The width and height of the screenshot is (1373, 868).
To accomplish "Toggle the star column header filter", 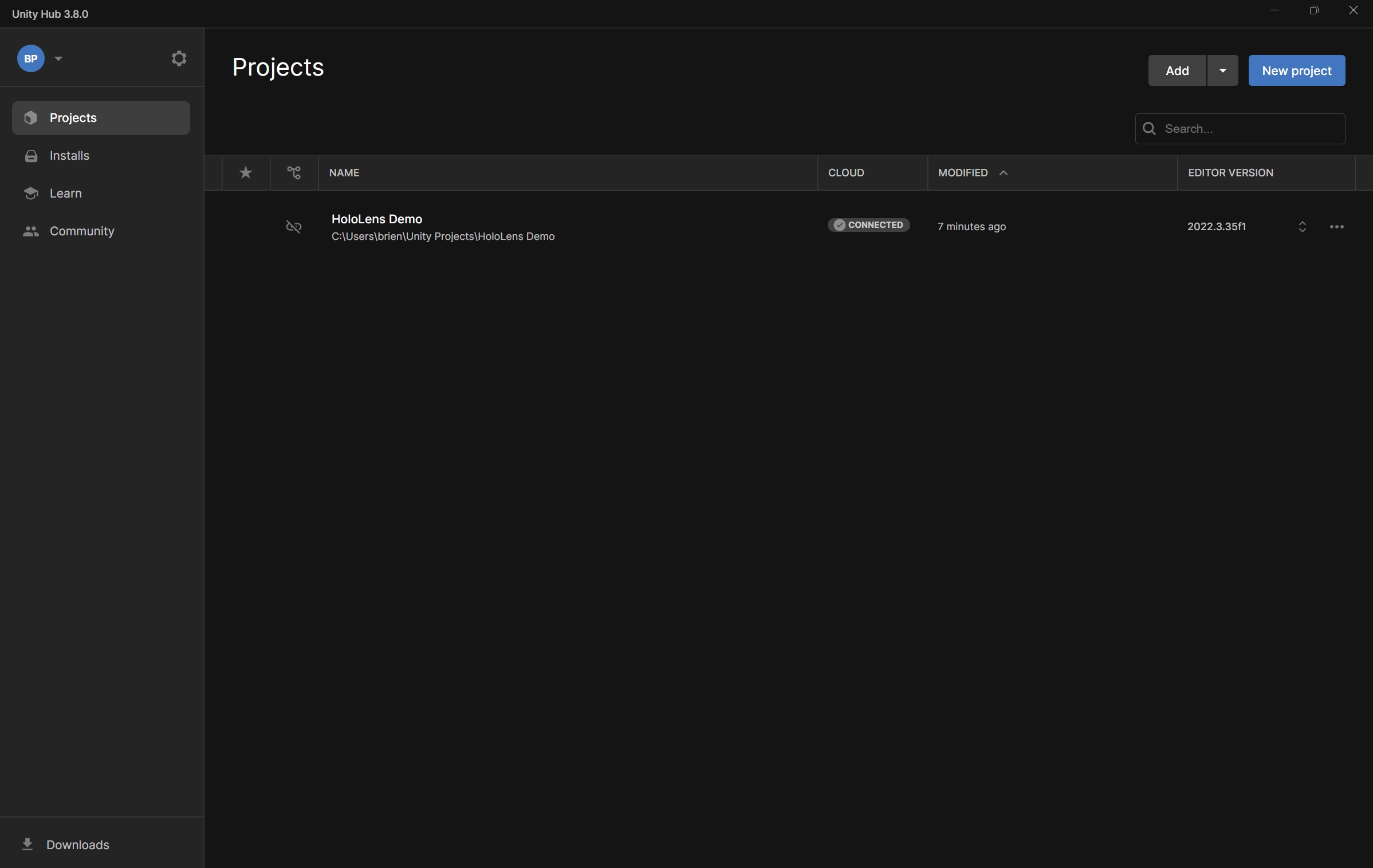I will [x=245, y=172].
